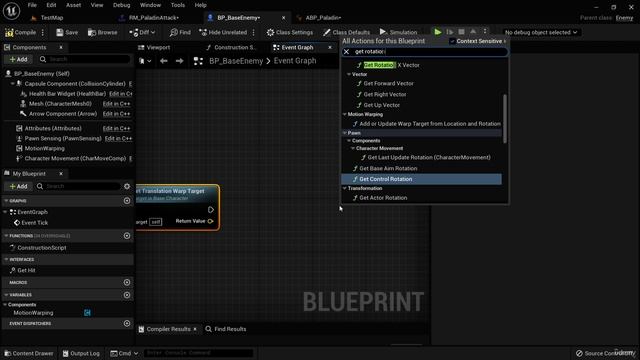The width and height of the screenshot is (640, 360).
Task: Click Edit in C++ for Mesh
Action: coord(116,104)
